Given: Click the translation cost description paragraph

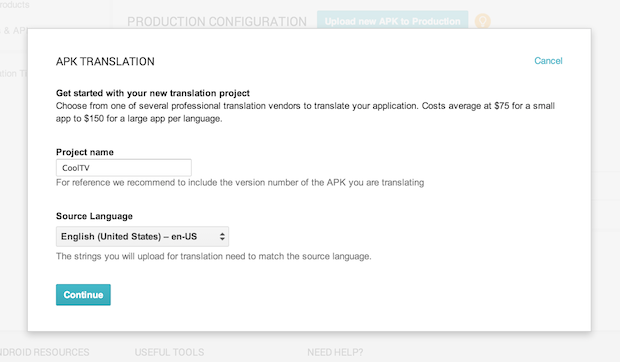Looking at the screenshot, I should [x=305, y=112].
